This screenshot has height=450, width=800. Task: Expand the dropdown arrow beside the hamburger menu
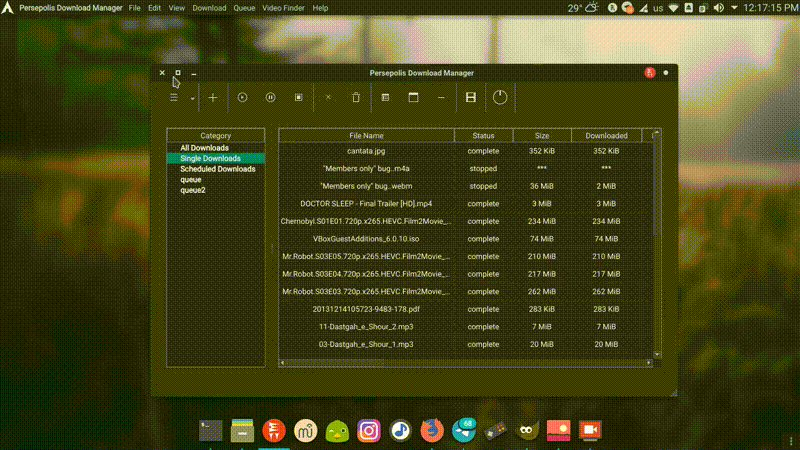coord(192,98)
